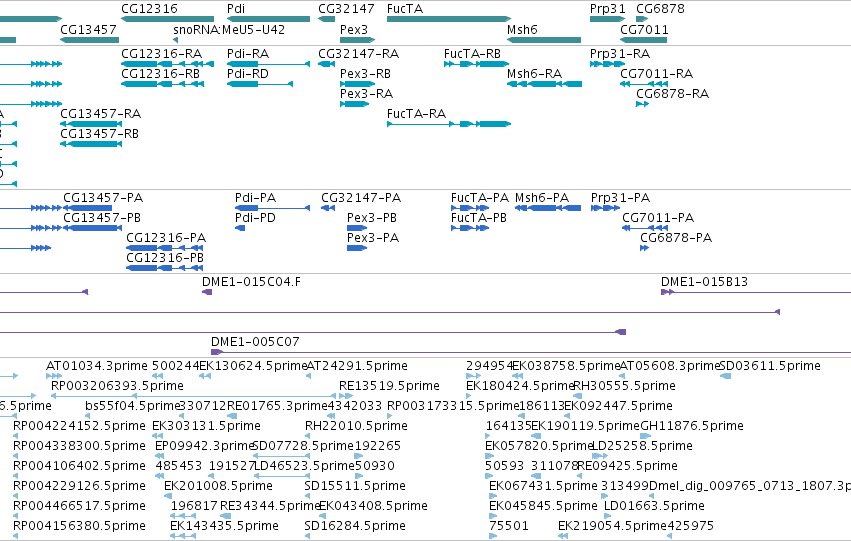
Task: Select the FucTA gene feature
Action: point(449,19)
